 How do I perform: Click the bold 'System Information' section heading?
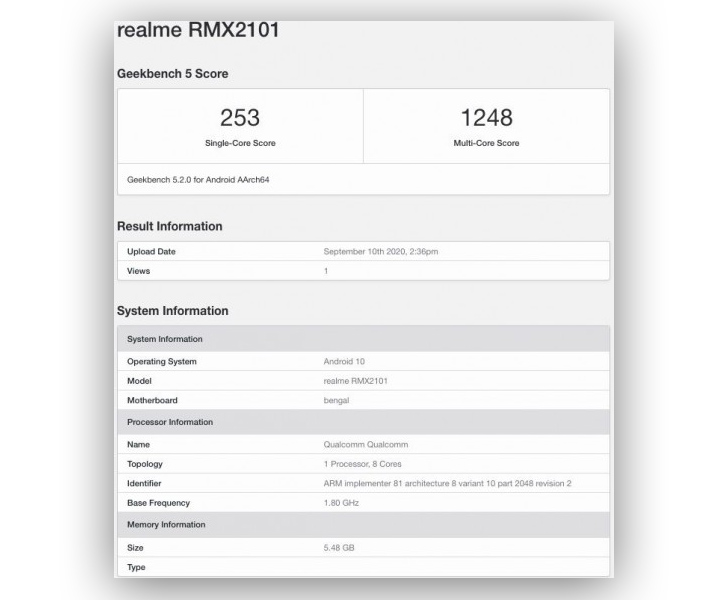pos(173,311)
